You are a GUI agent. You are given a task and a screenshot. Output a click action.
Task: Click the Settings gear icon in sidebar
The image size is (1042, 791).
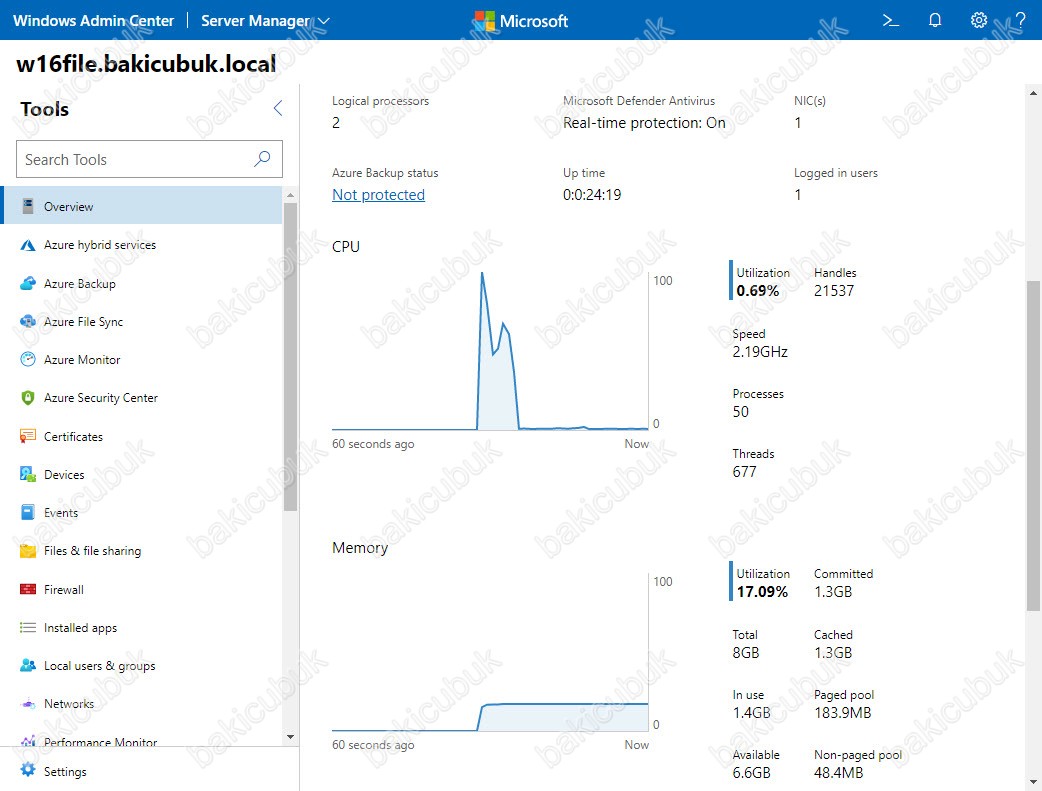click(x=28, y=770)
